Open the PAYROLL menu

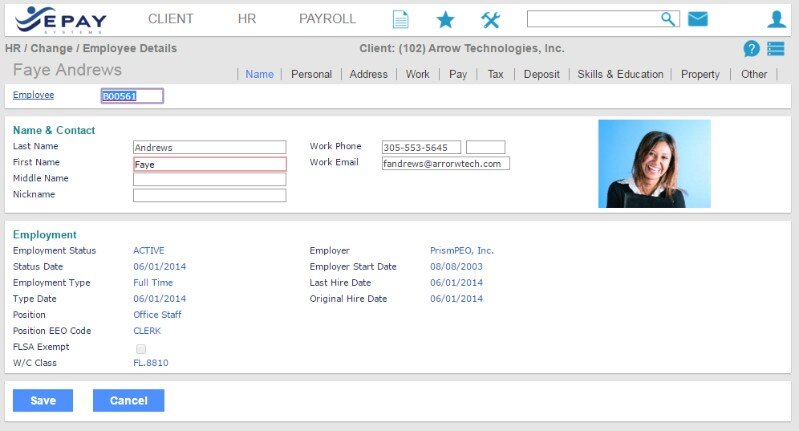coord(327,19)
